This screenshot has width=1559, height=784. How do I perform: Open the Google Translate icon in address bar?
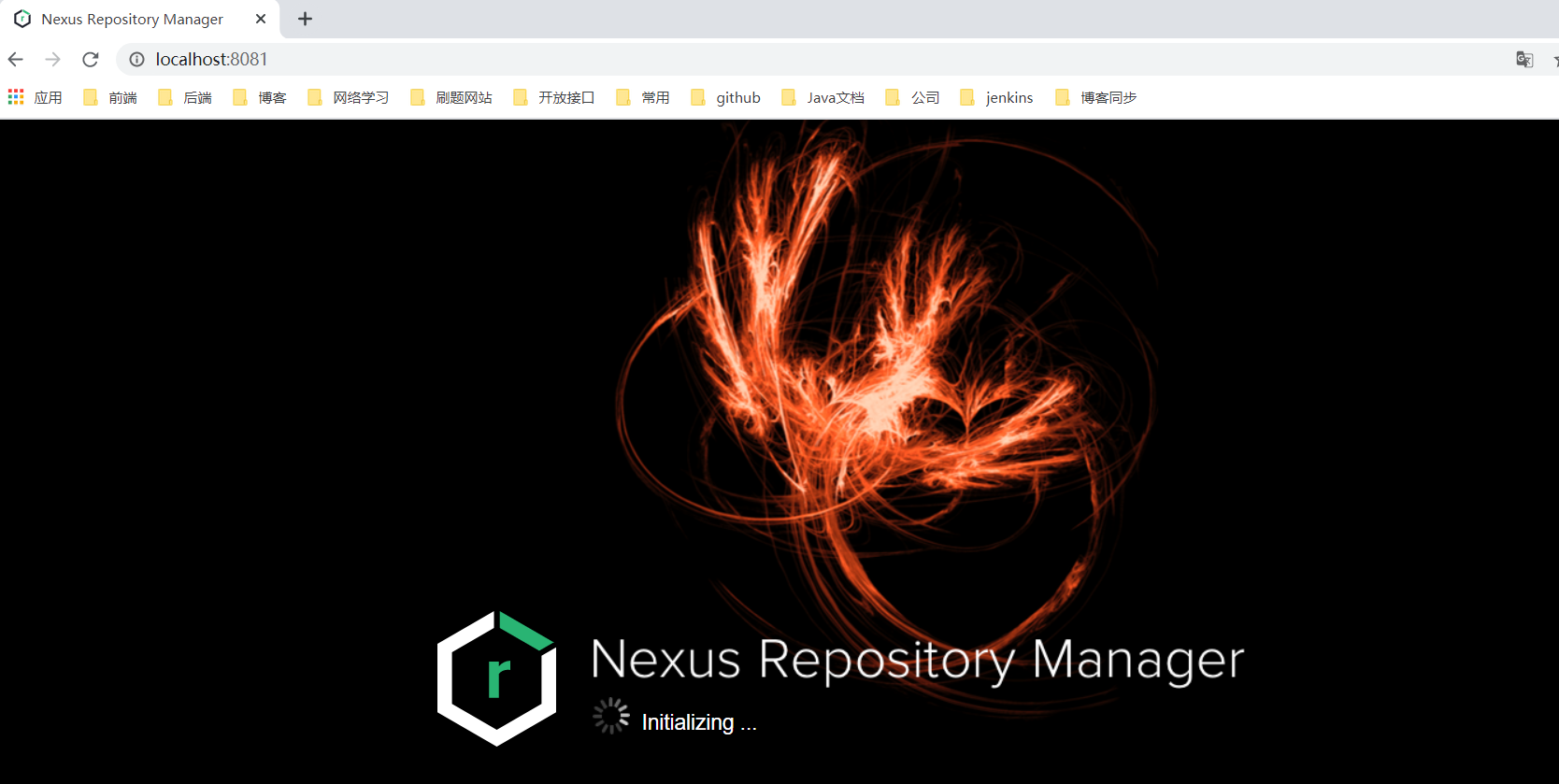(1524, 60)
